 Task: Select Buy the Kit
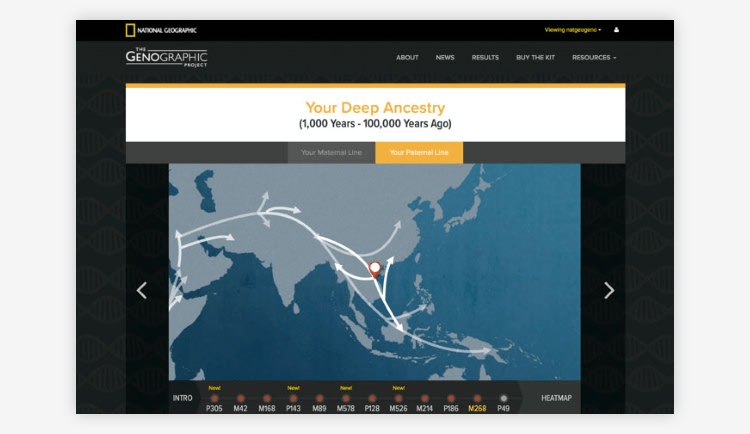click(535, 57)
